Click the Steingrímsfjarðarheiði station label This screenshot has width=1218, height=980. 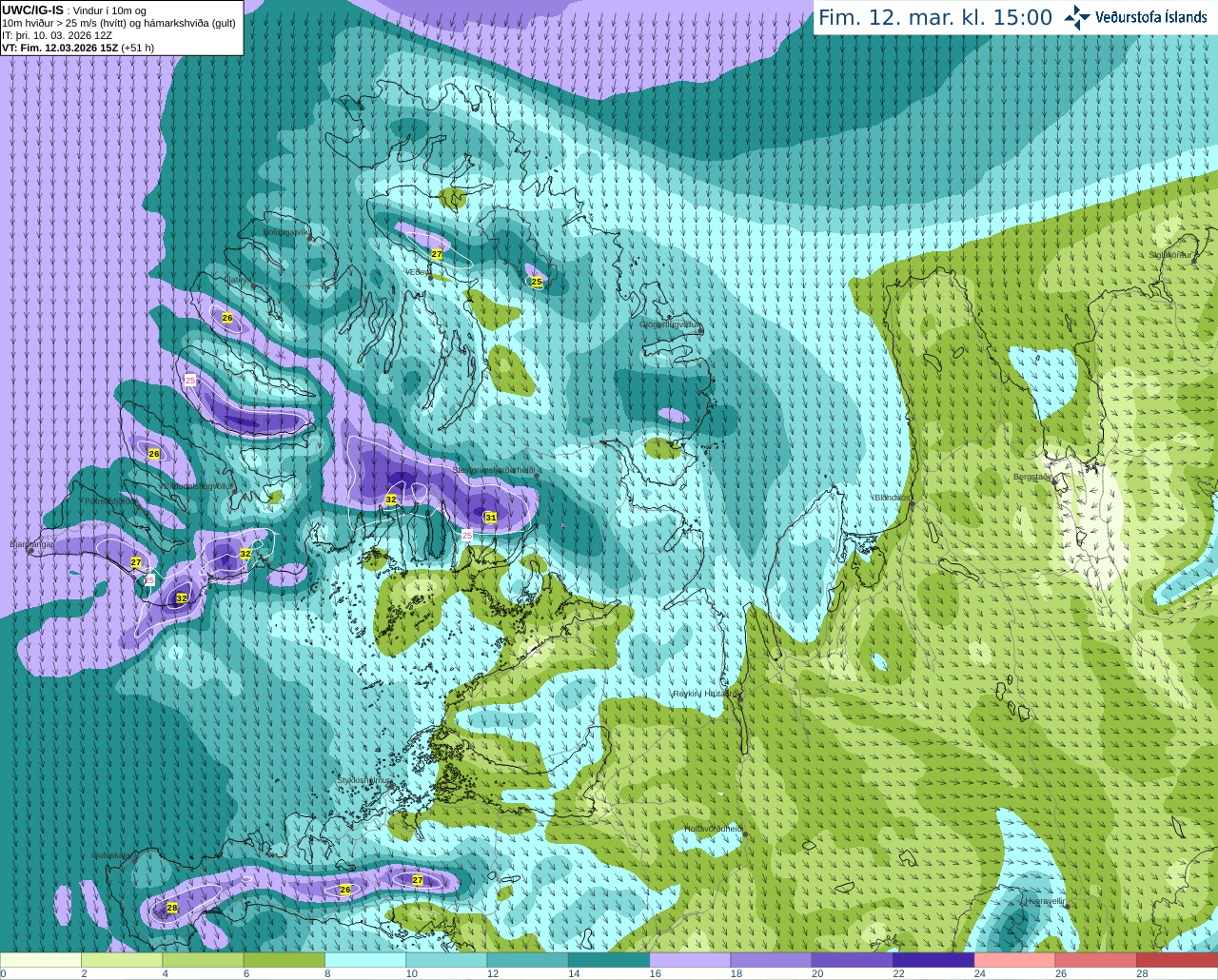tap(496, 470)
